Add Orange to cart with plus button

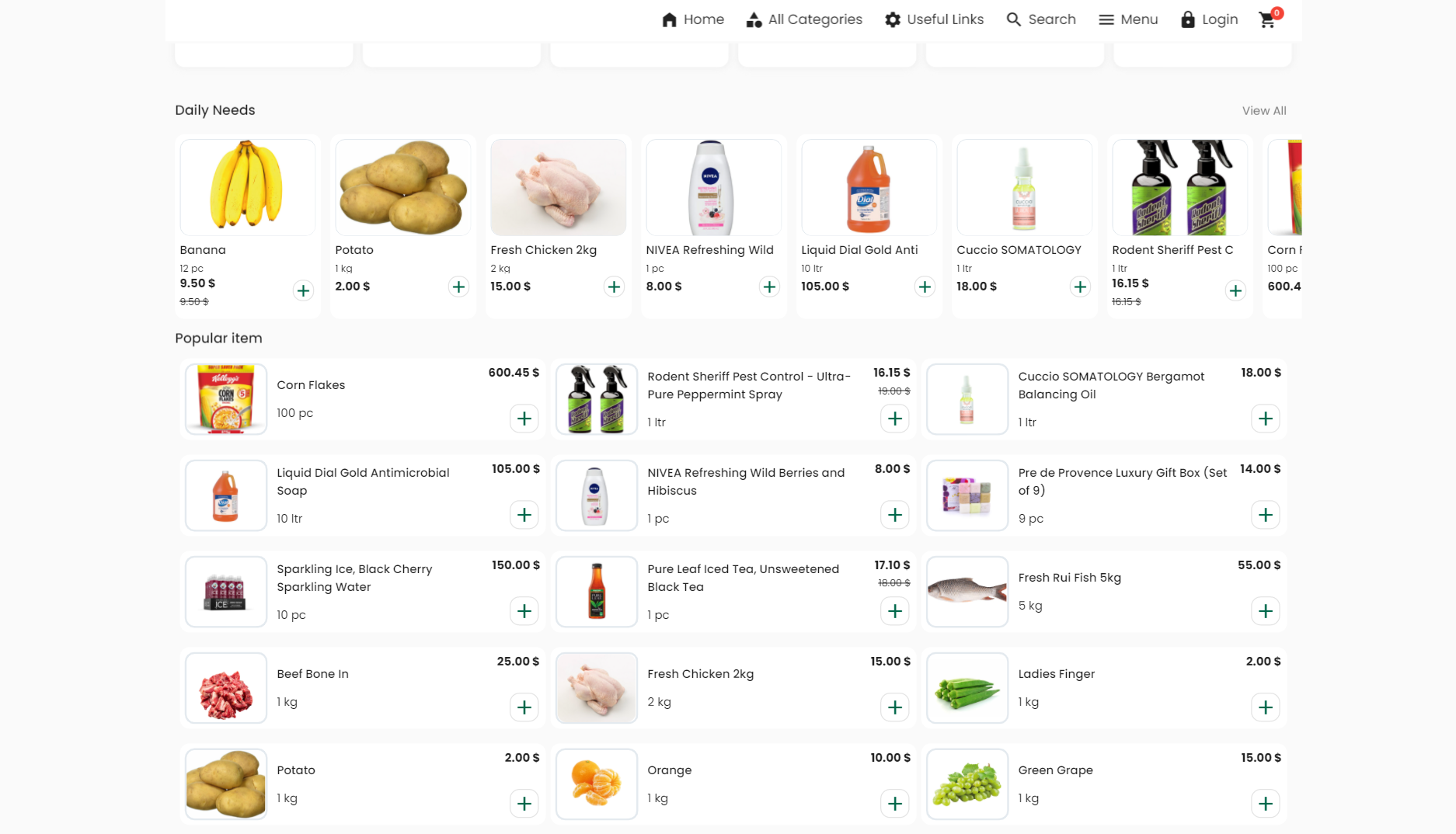tap(895, 804)
